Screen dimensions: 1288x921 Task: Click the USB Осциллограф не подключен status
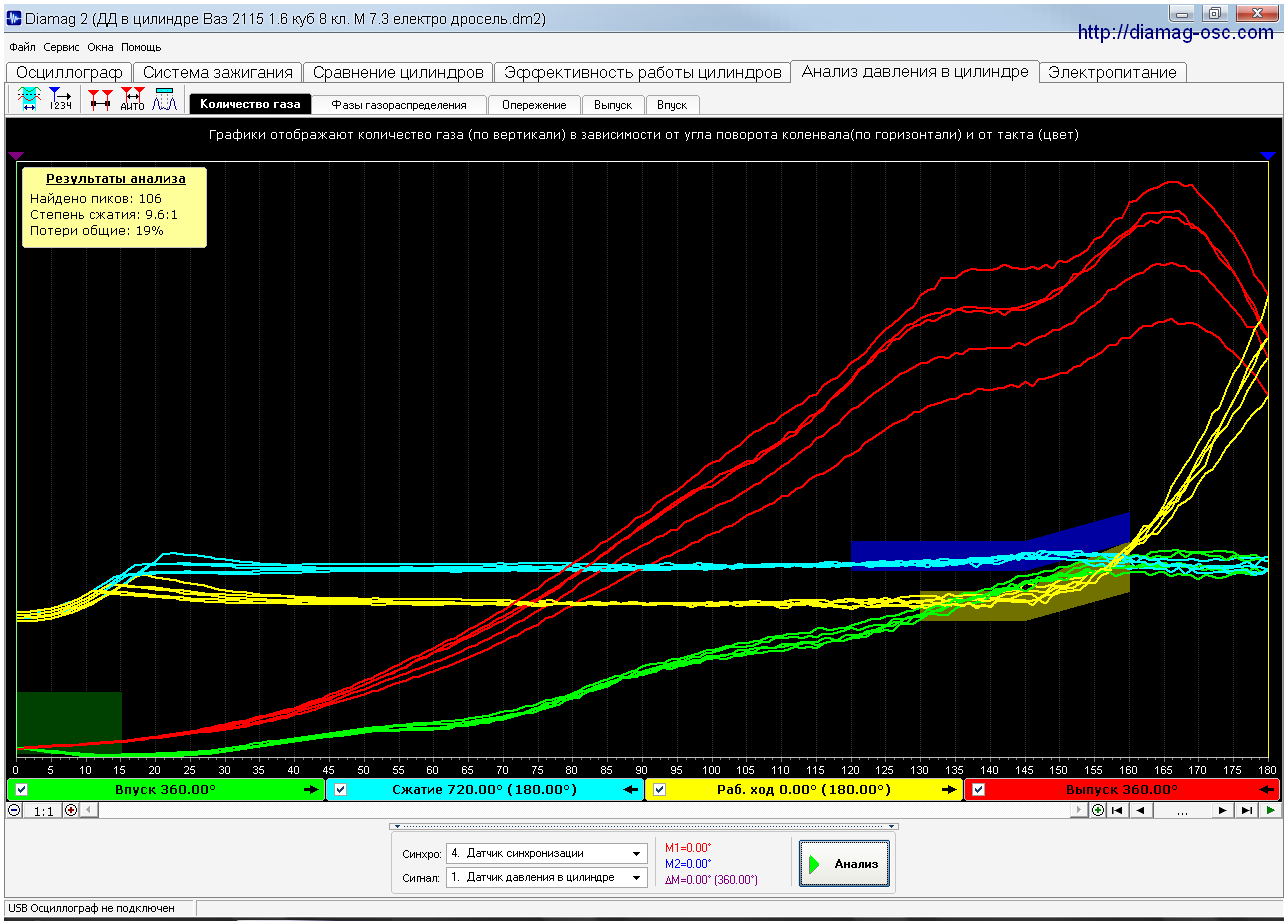[91, 908]
